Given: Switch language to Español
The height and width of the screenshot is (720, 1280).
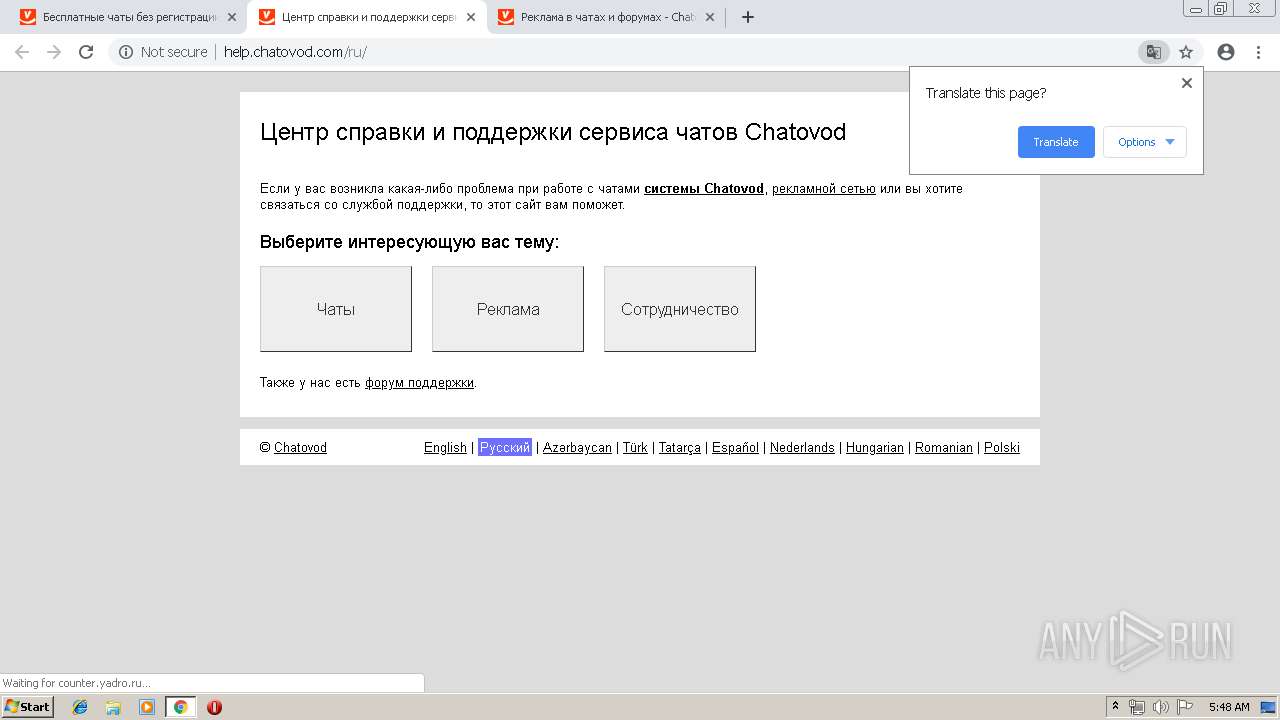Looking at the screenshot, I should (735, 447).
